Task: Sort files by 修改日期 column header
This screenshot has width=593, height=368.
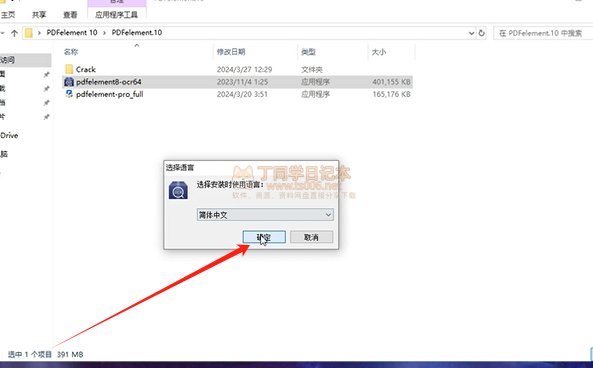Action: pos(231,52)
